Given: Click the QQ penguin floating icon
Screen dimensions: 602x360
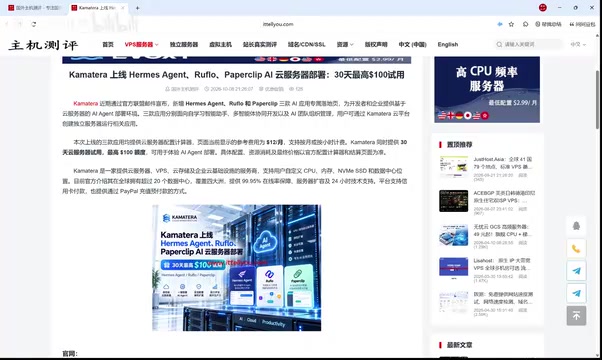Looking at the screenshot, I should [576, 226].
